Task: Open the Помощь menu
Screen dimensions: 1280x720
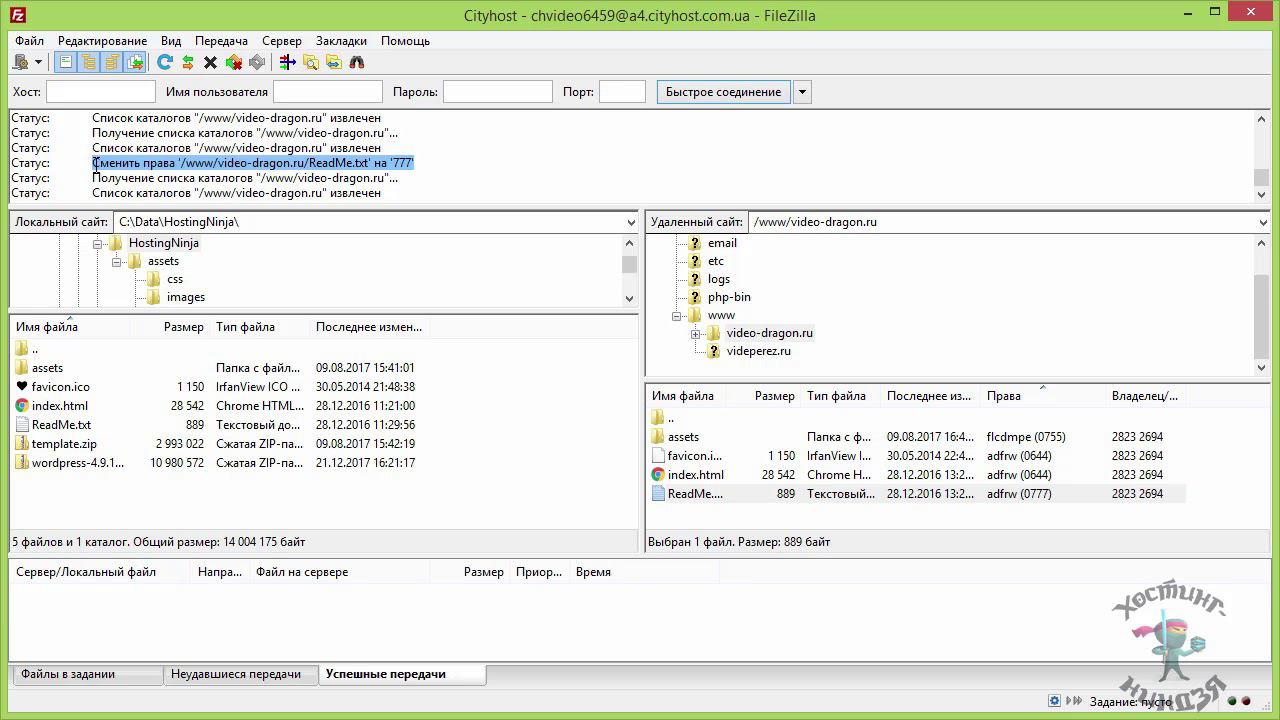Action: [405, 41]
